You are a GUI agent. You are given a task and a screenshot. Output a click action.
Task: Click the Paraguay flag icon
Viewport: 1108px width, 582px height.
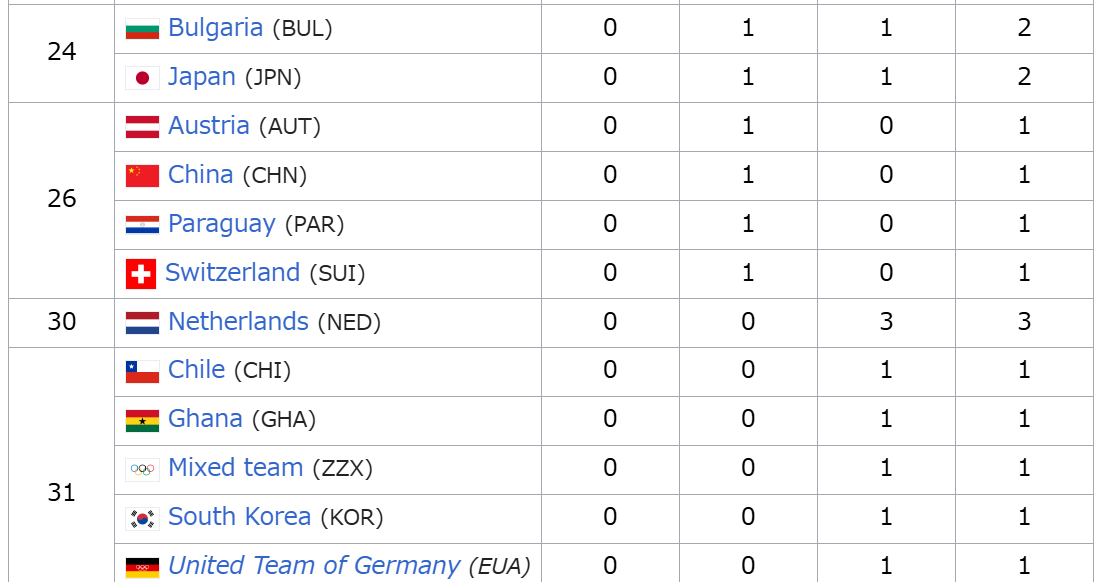pyautogui.click(x=142, y=225)
